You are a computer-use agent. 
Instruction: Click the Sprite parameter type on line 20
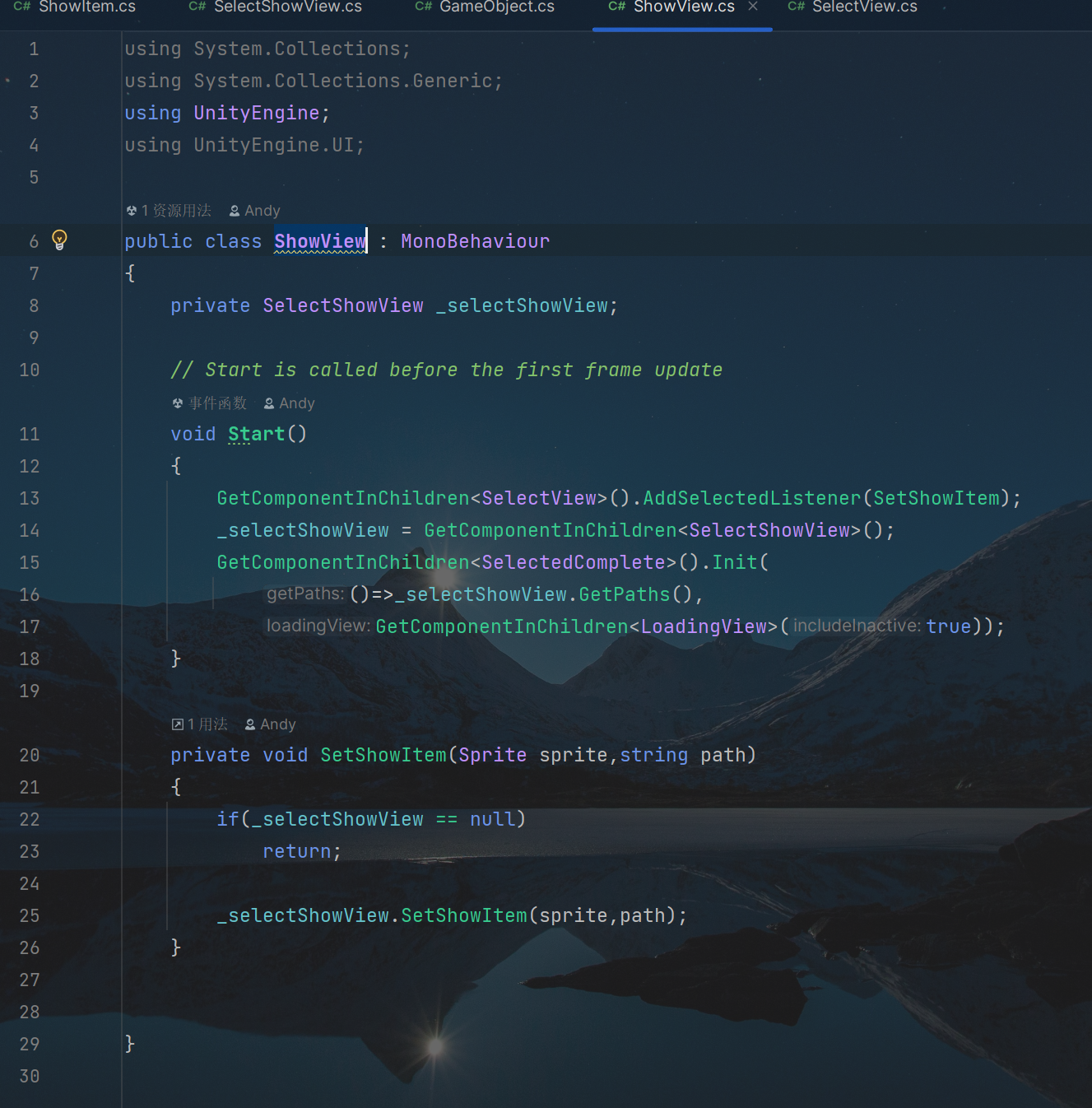coord(492,755)
